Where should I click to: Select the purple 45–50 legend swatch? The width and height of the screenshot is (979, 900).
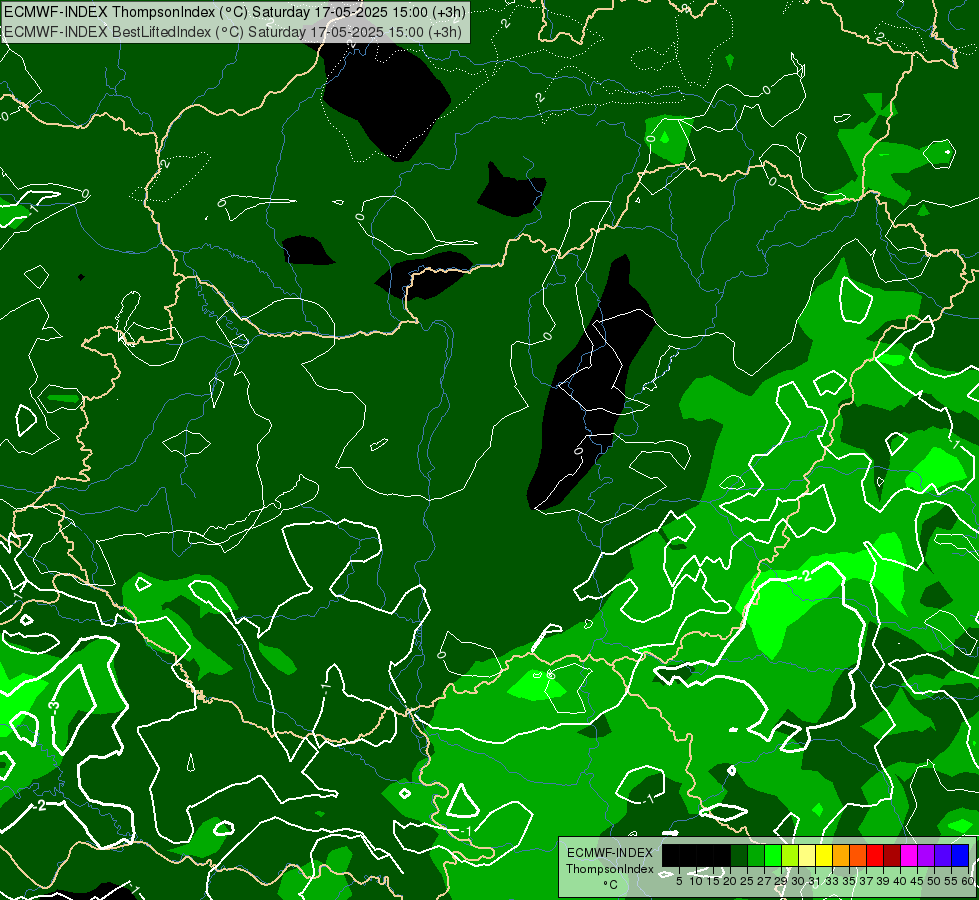(926, 855)
